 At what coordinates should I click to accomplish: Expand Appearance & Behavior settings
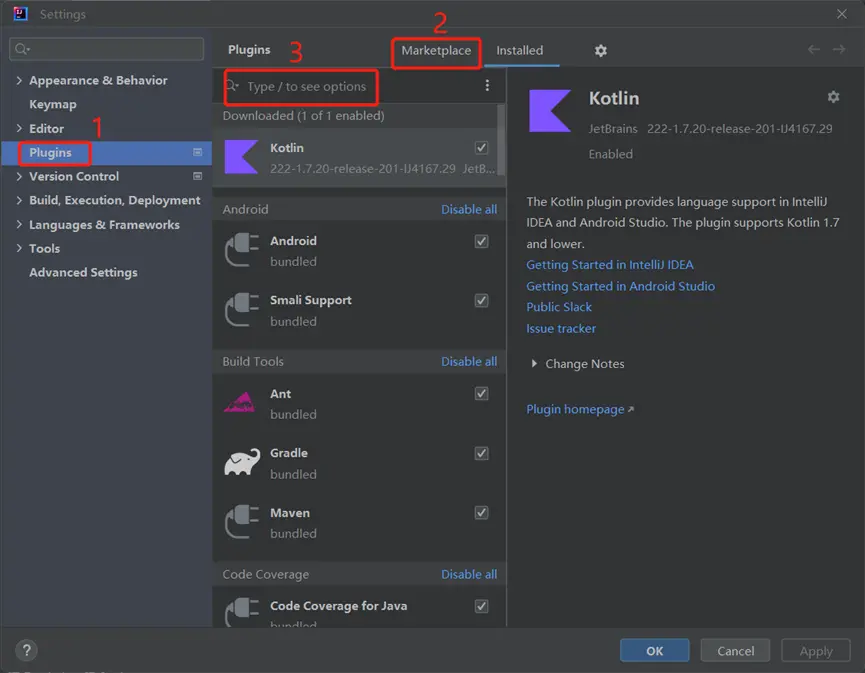pos(19,81)
